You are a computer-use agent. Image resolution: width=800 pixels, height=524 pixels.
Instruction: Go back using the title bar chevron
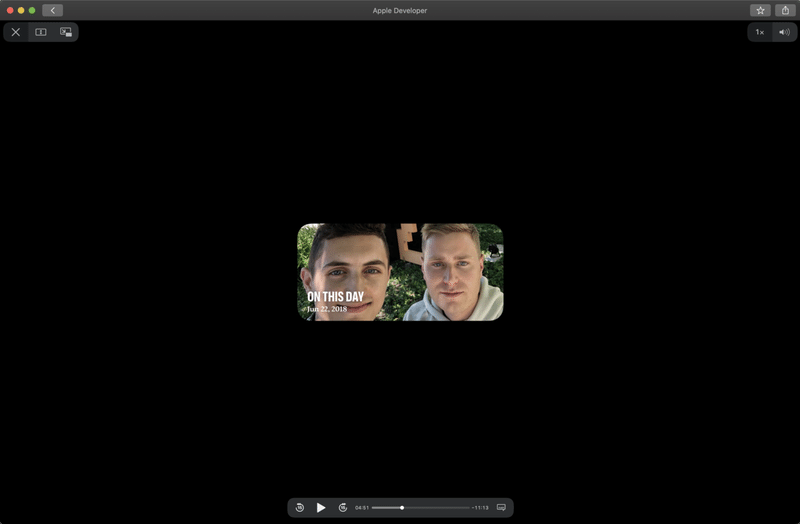[53, 10]
